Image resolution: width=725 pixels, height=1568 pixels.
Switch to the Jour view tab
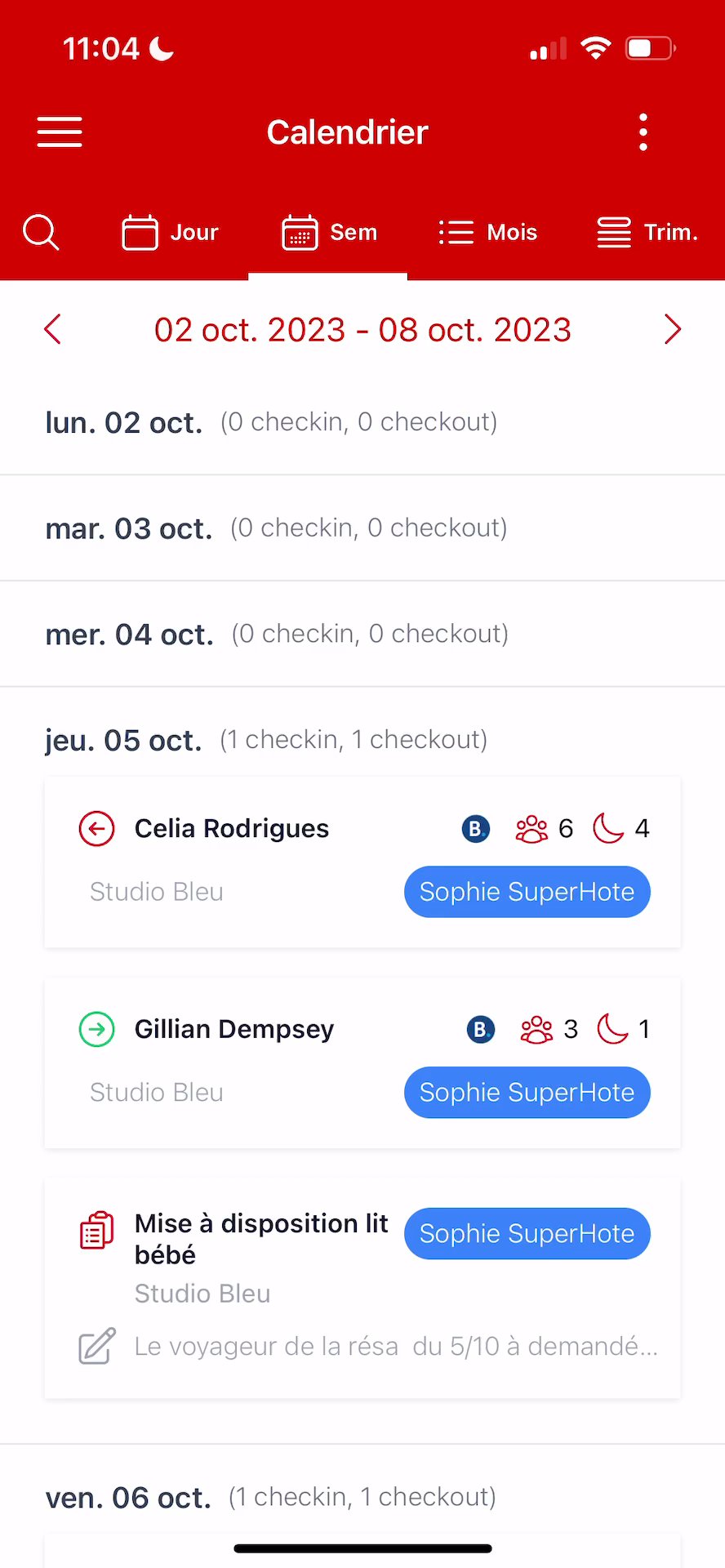170,233
